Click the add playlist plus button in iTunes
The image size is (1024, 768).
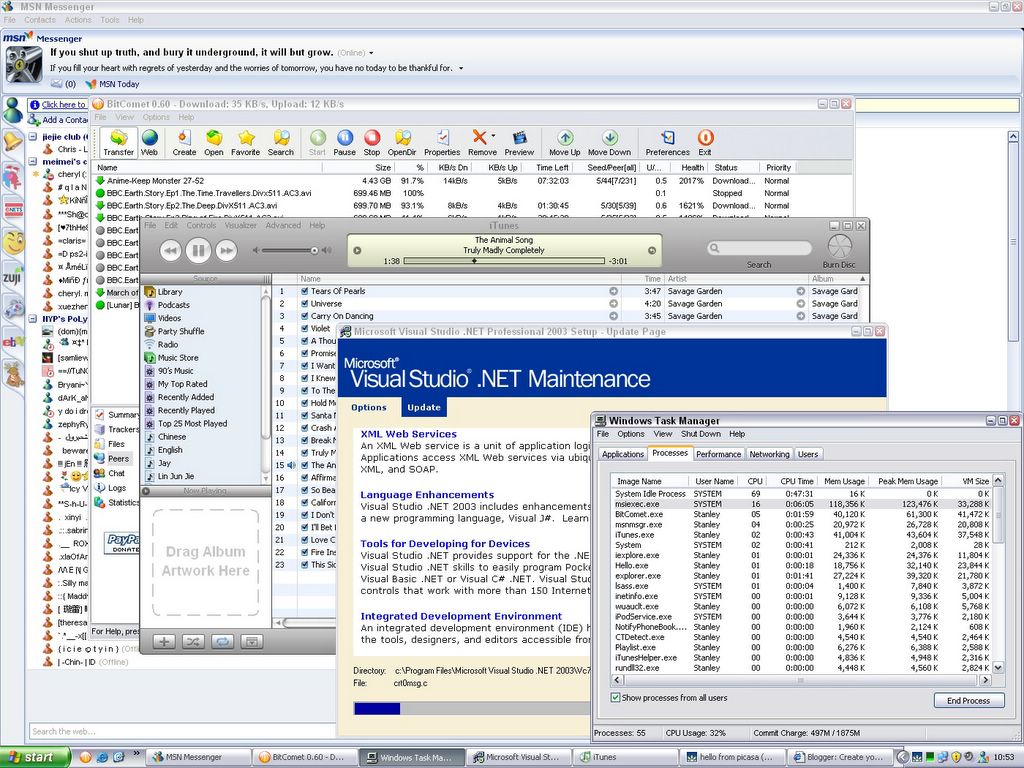[164, 641]
